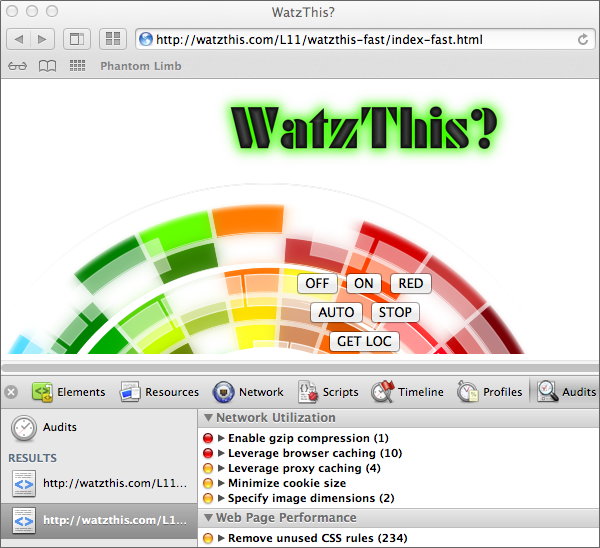Collapse the Network Utilization section

pyautogui.click(x=209, y=418)
